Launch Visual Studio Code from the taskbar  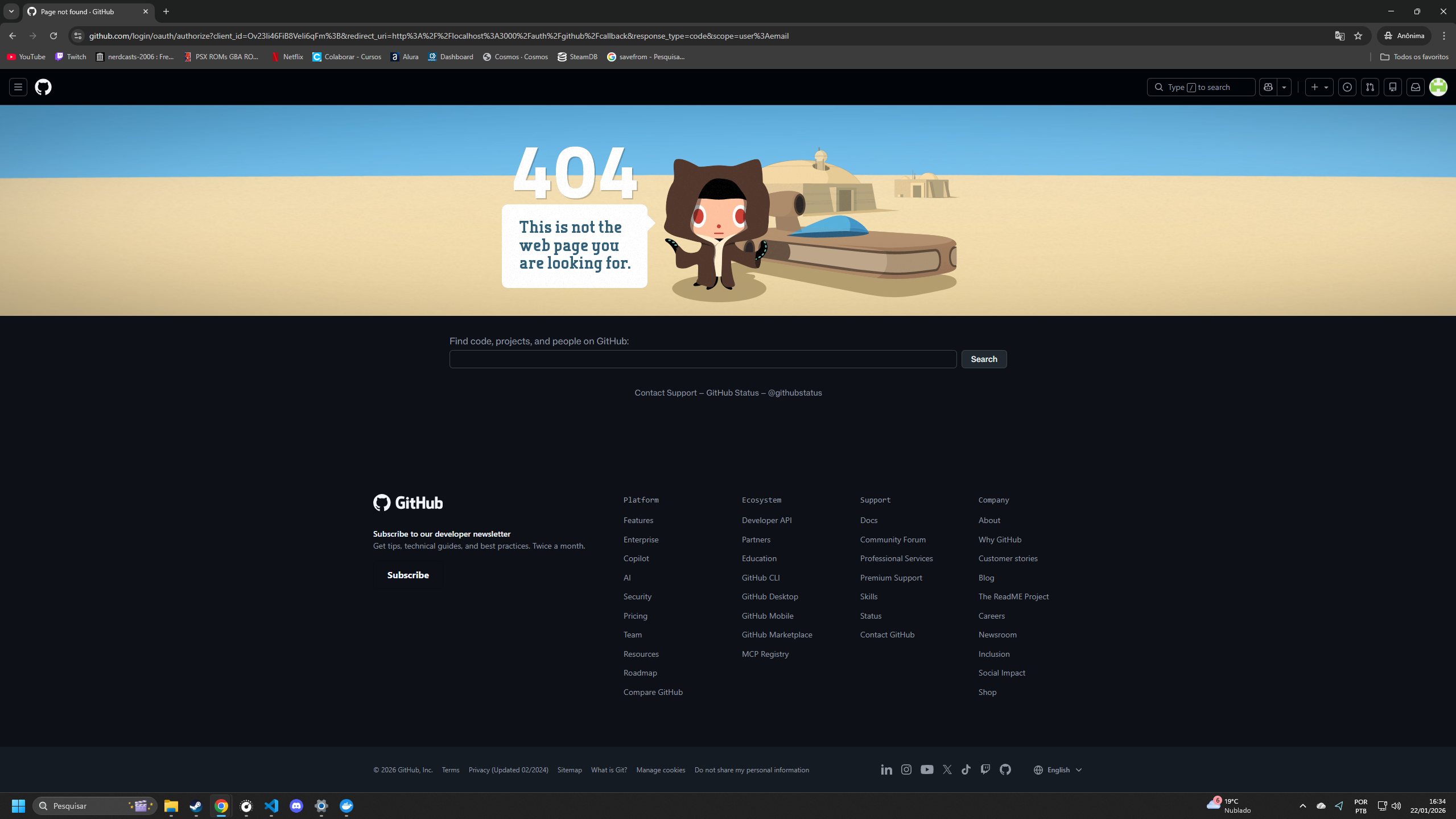click(x=271, y=805)
